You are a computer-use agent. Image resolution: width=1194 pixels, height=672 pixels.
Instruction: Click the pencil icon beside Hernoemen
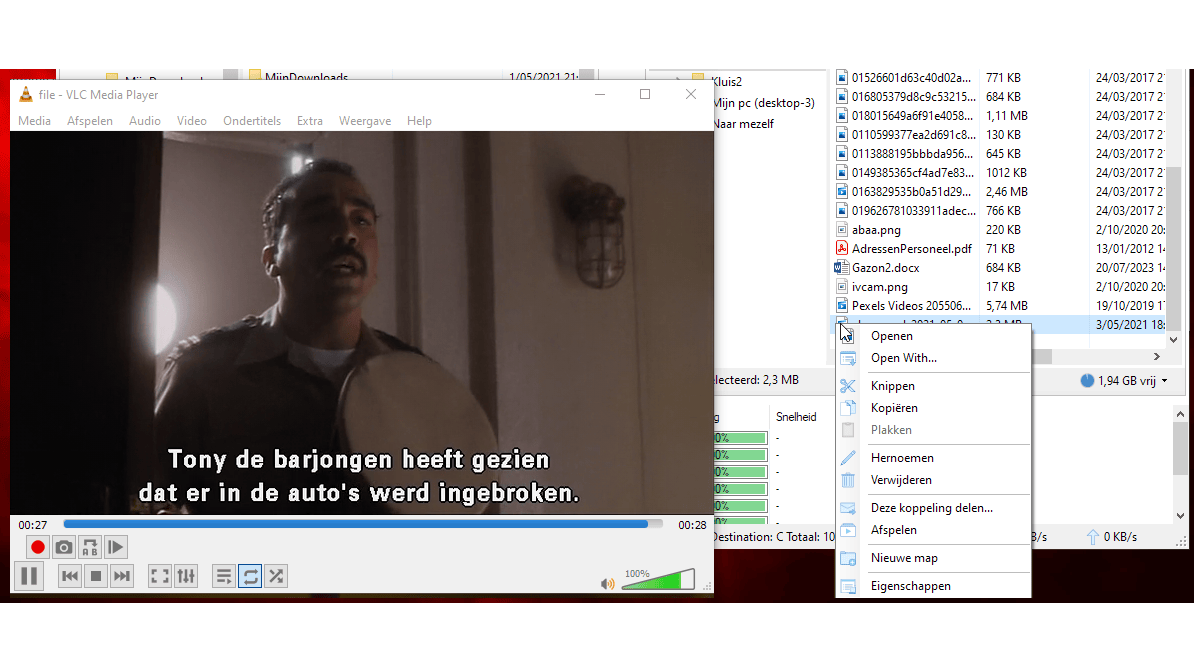(x=848, y=458)
